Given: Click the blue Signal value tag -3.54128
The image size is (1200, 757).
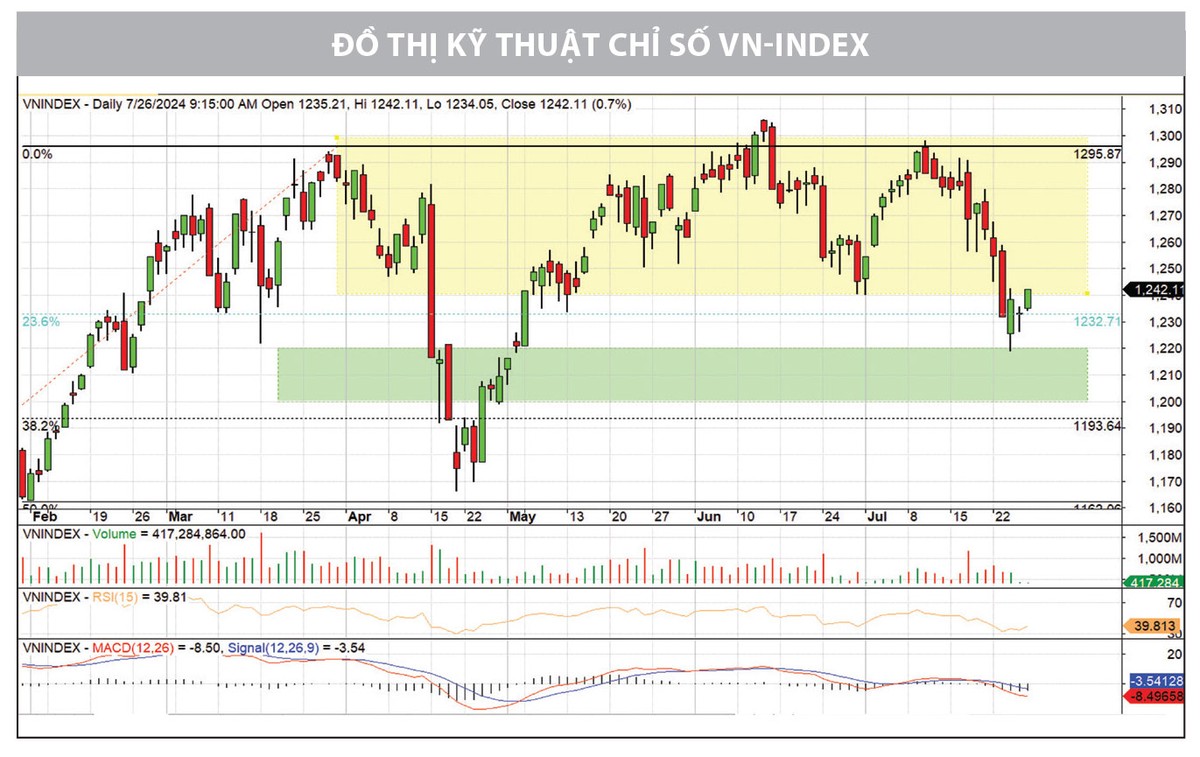Looking at the screenshot, I should point(1156,681).
